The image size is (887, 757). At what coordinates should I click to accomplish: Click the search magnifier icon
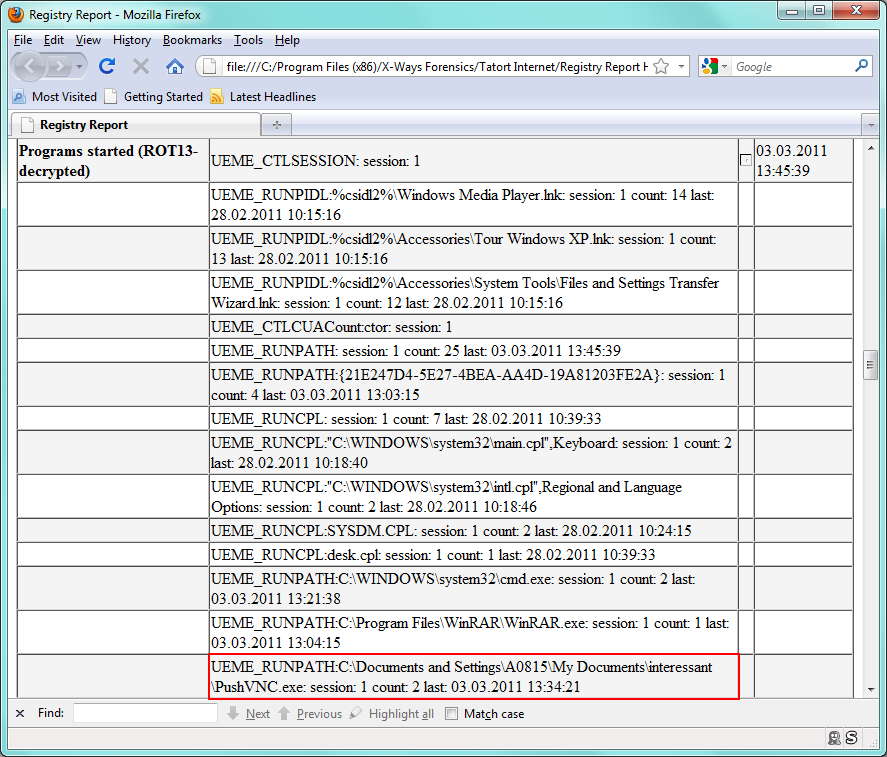click(x=862, y=66)
